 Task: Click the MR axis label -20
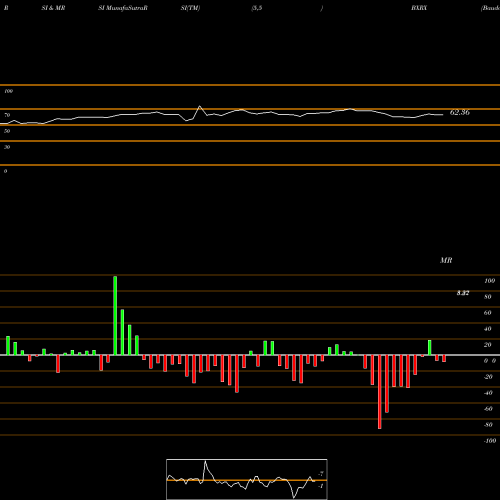[488, 377]
